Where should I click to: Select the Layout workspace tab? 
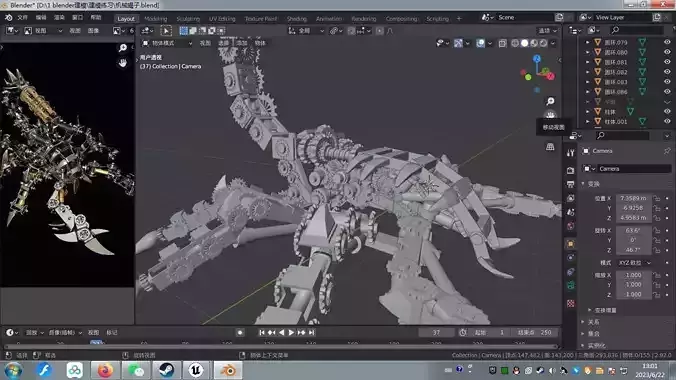pyautogui.click(x=126, y=19)
